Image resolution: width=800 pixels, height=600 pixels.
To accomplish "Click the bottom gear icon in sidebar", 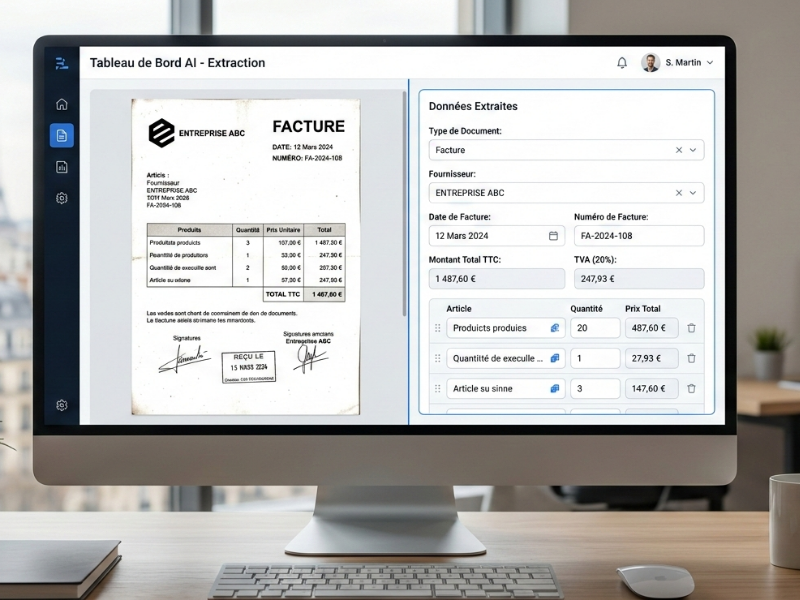I will (62, 405).
